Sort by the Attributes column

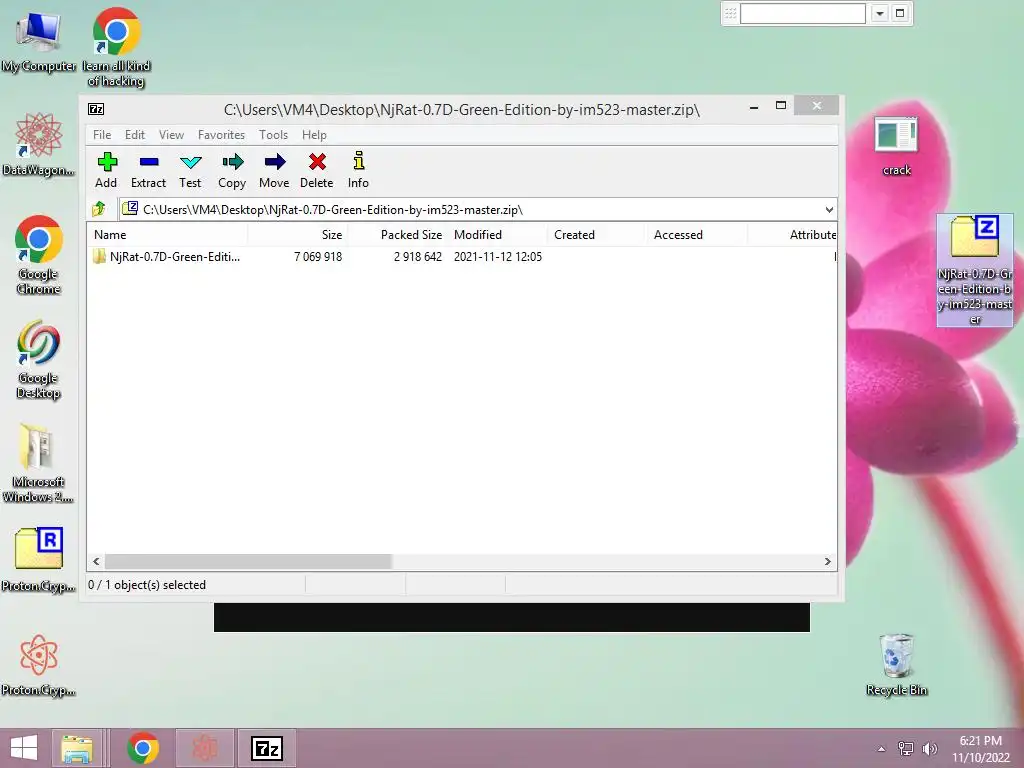coord(792,234)
